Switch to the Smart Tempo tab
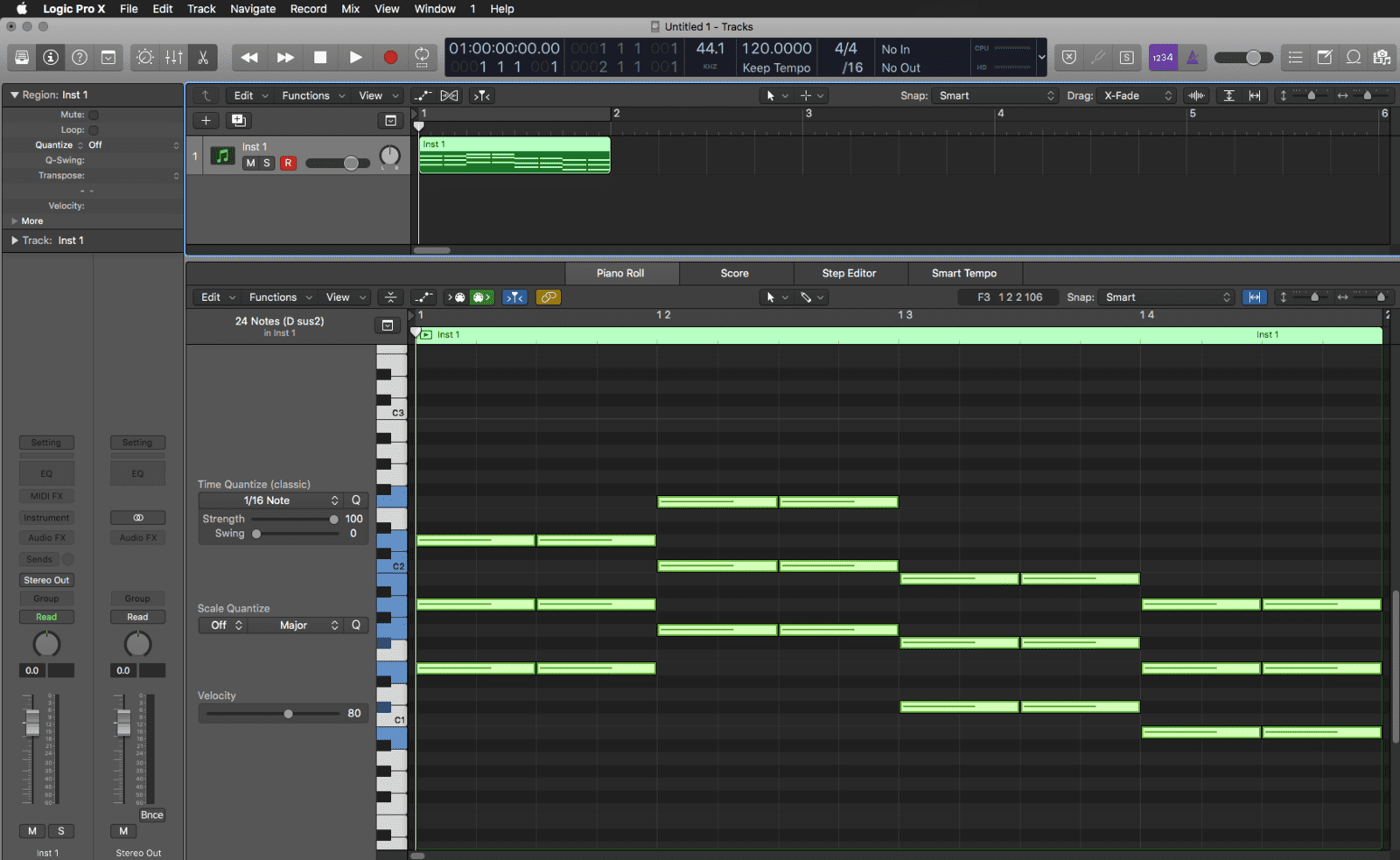The height and width of the screenshot is (860, 1400). [964, 273]
